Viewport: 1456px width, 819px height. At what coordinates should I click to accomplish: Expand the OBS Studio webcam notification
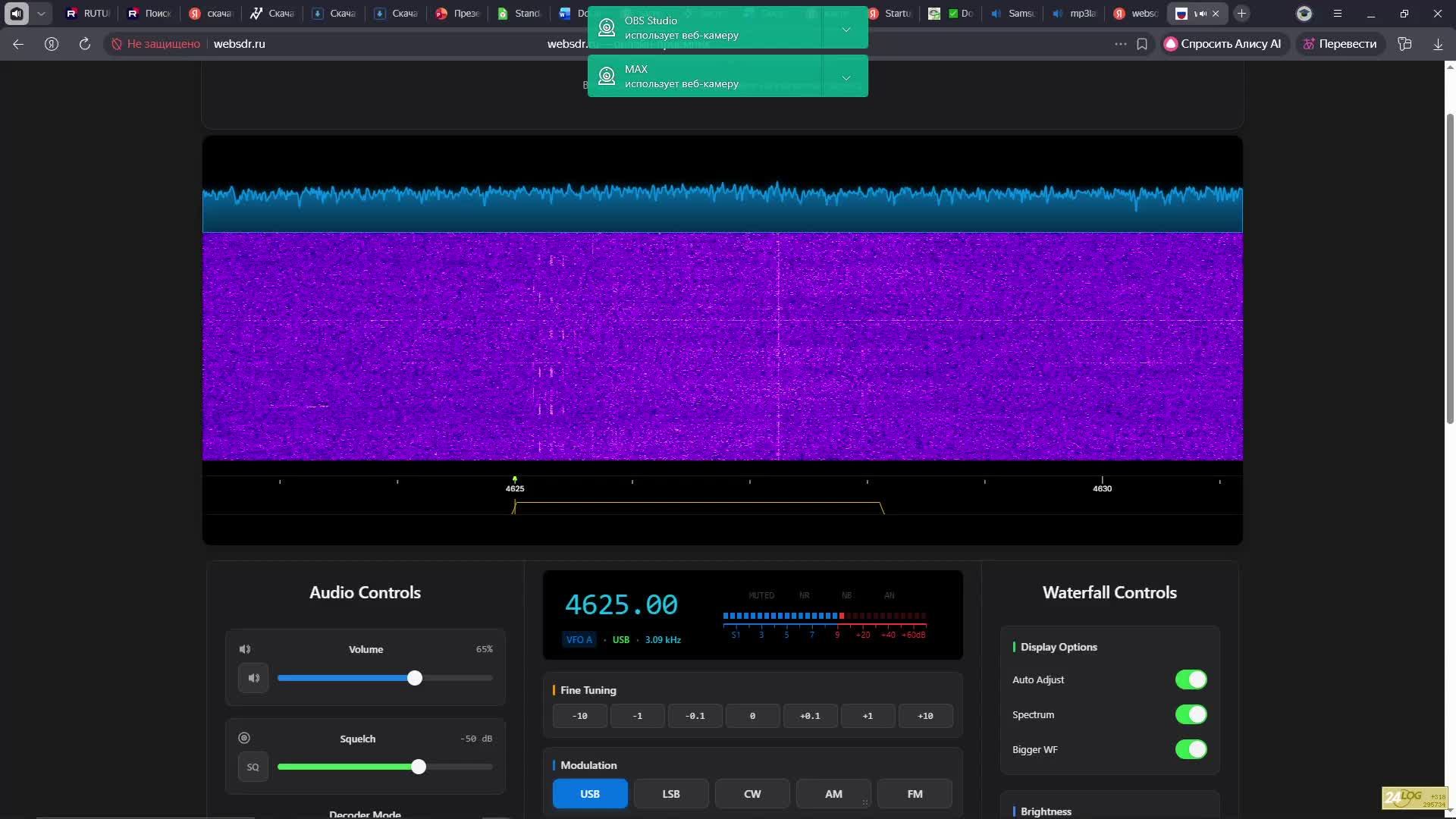coord(846,29)
